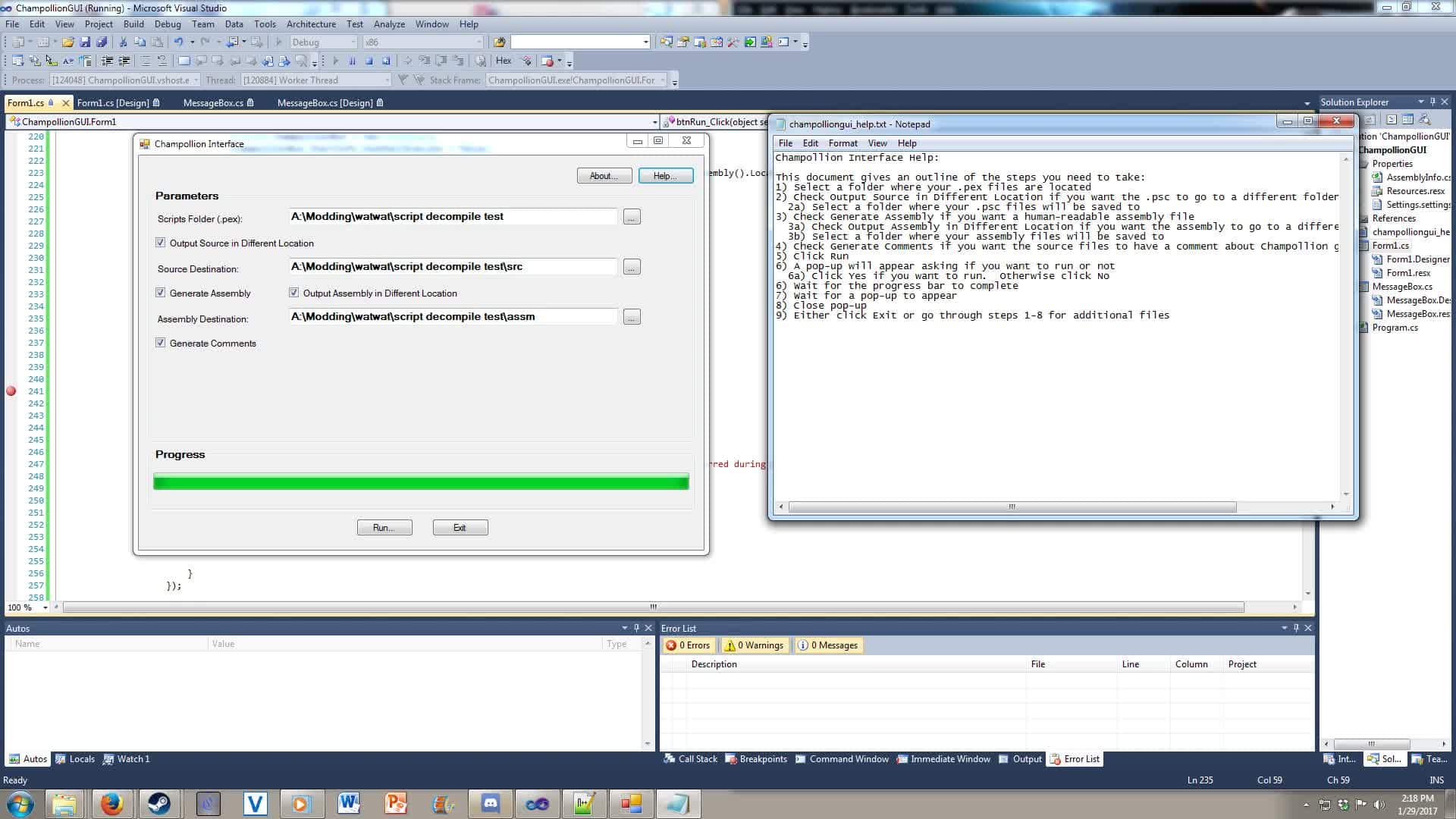Uncheck Output Assembly in Different Location
This screenshot has width=1456, height=819.
[x=293, y=293]
